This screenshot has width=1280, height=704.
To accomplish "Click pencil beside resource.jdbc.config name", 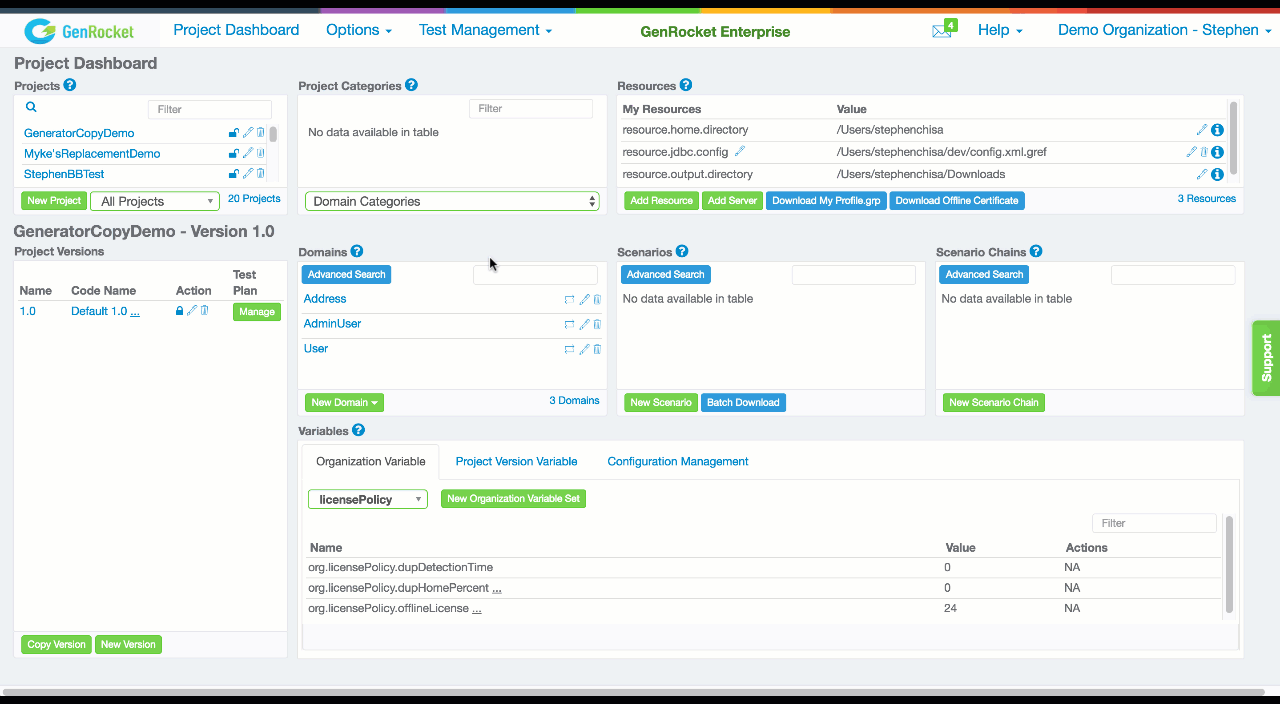I will 740,152.
